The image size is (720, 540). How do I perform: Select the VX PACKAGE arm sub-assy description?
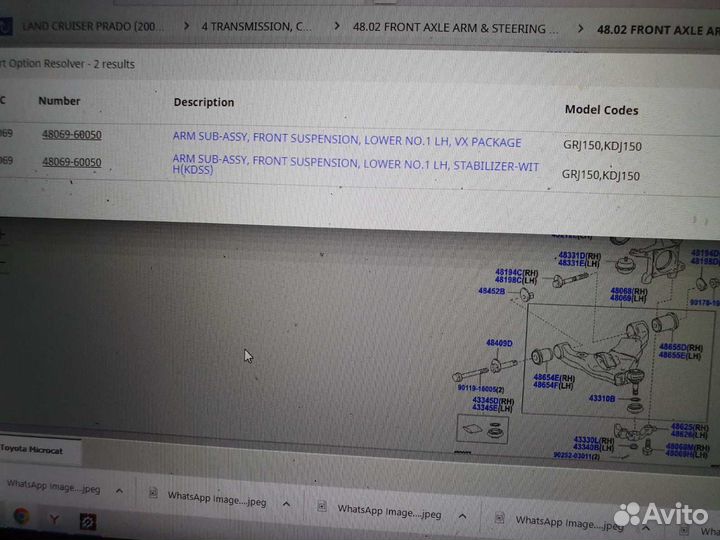[346, 140]
